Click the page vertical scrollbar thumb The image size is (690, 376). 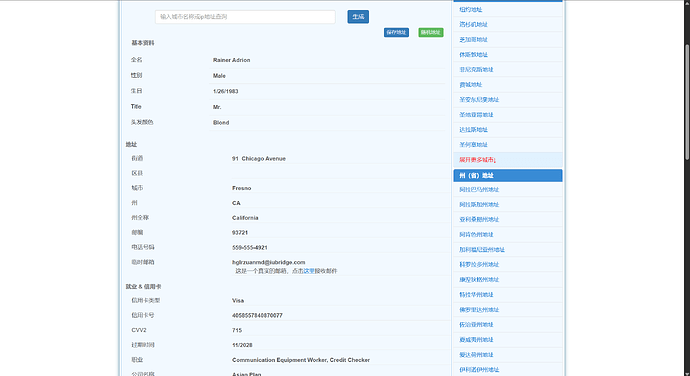(687, 102)
